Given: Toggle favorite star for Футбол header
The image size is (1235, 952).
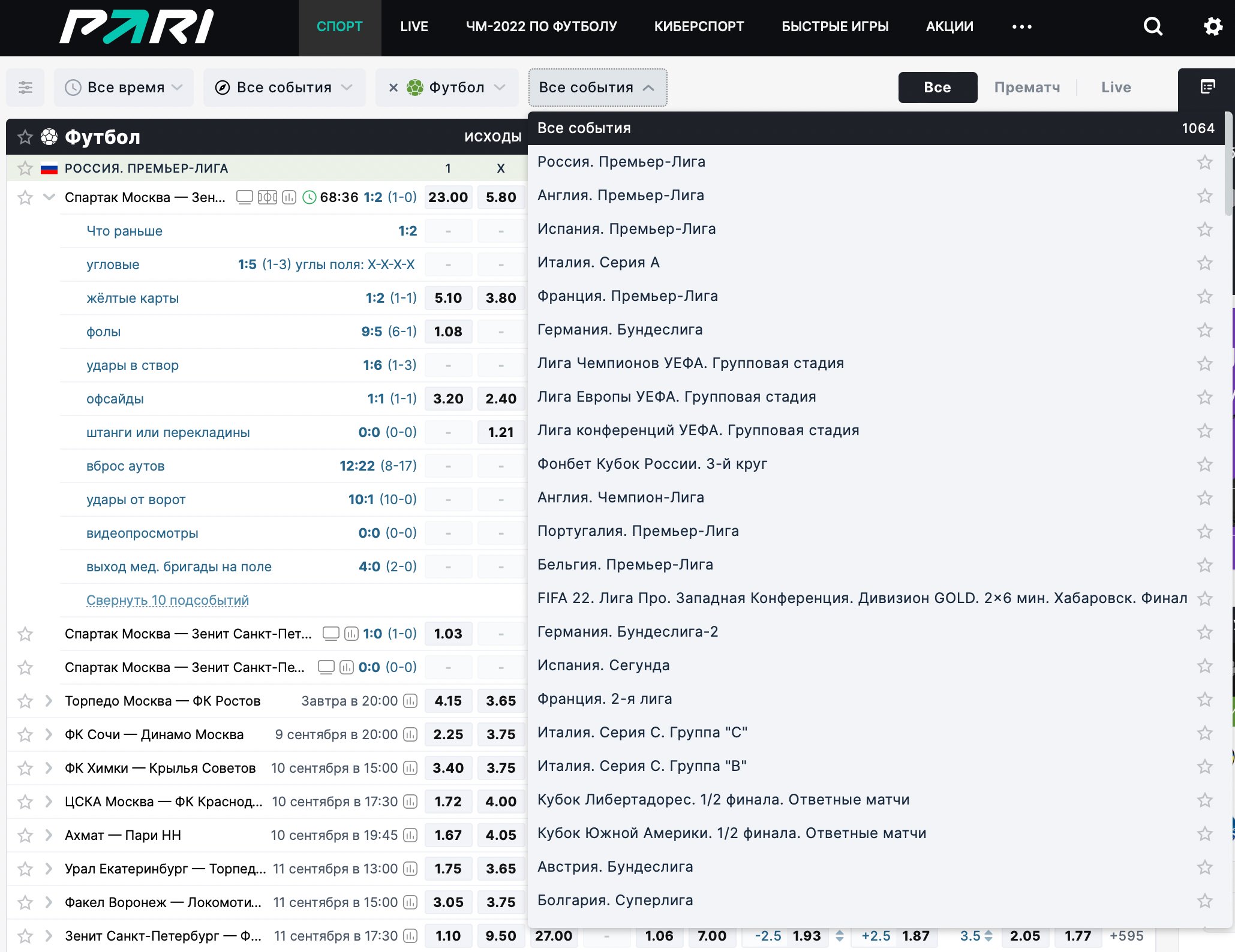Looking at the screenshot, I should 25,137.
